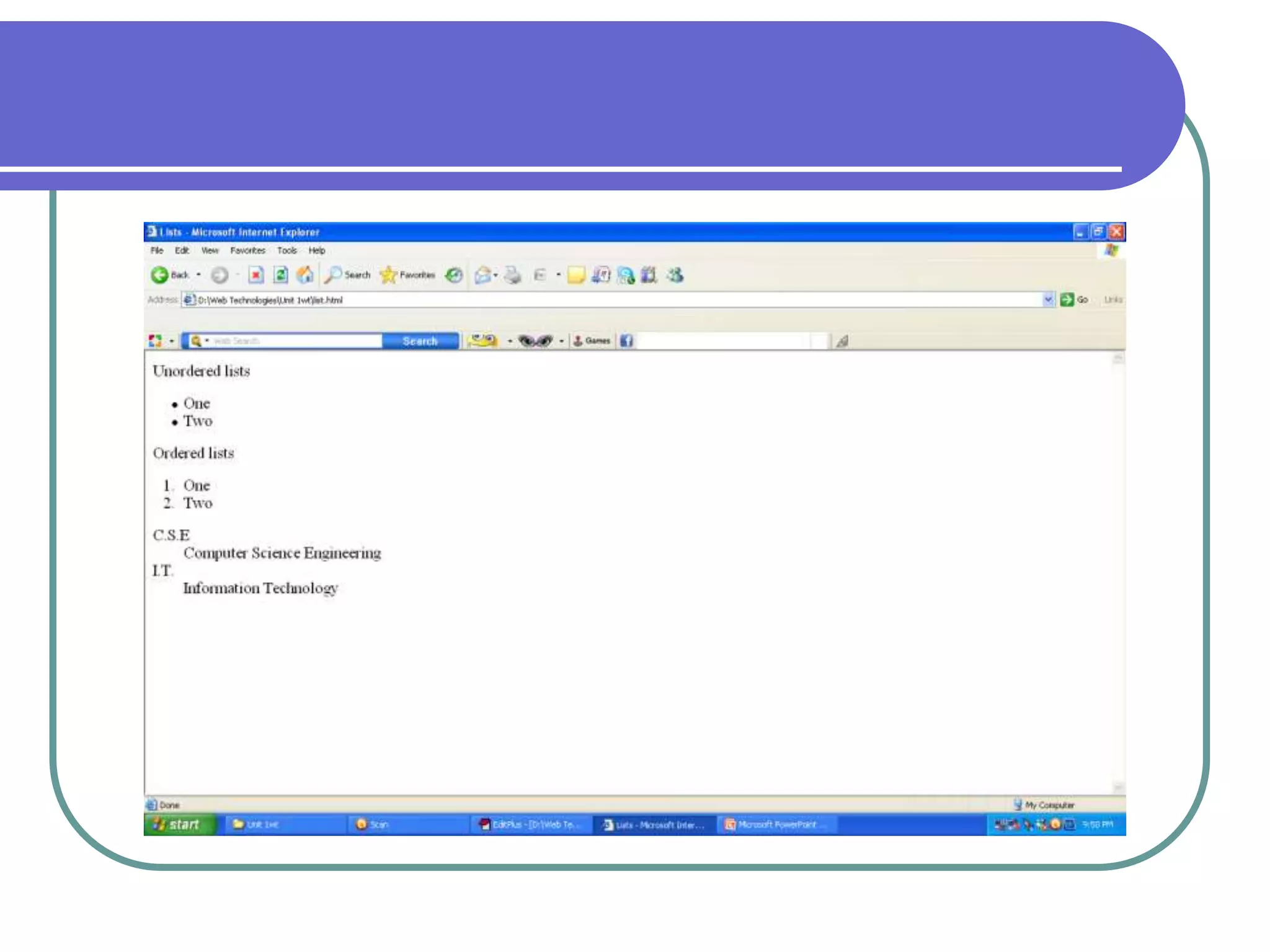Switch to EditPlus taskbar window
This screenshot has height=952, width=1270.
[531, 824]
